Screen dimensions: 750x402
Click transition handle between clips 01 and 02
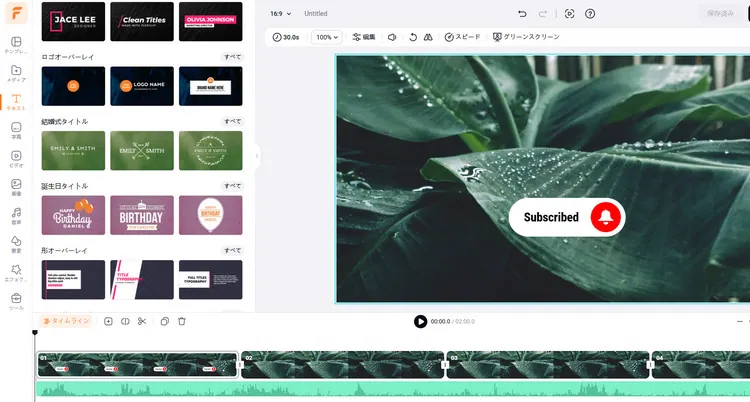(241, 365)
